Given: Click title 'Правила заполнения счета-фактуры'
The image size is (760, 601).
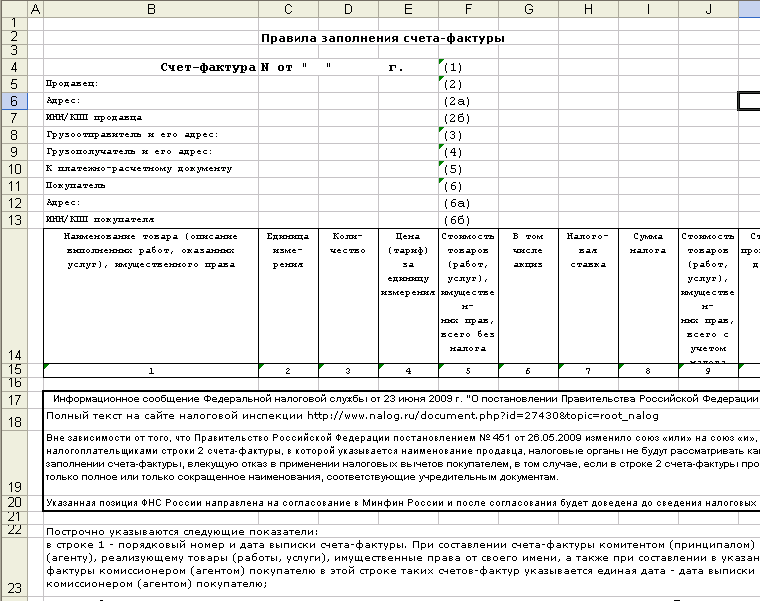Looking at the screenshot, I should [383, 38].
